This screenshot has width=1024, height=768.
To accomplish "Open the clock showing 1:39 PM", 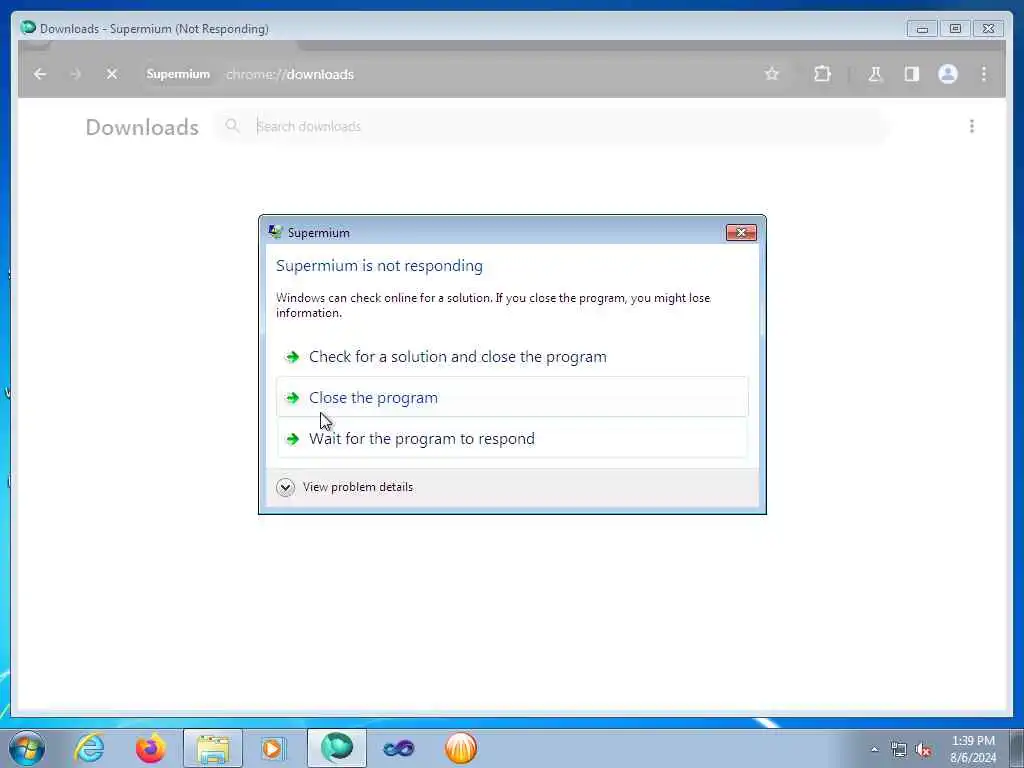I will click(973, 749).
